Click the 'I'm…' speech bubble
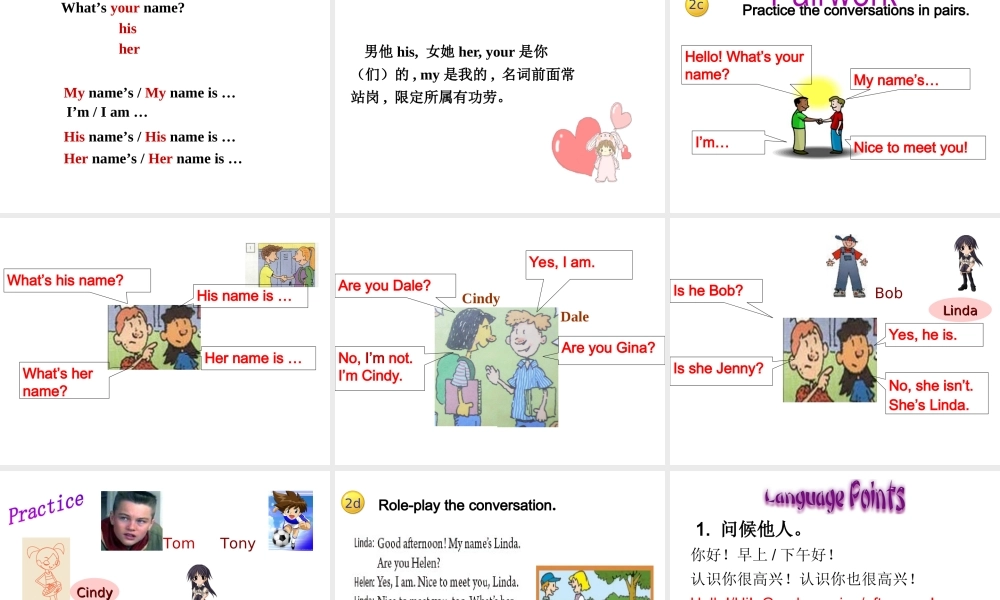Screen dimensions: 1000x600 click(x=728, y=142)
